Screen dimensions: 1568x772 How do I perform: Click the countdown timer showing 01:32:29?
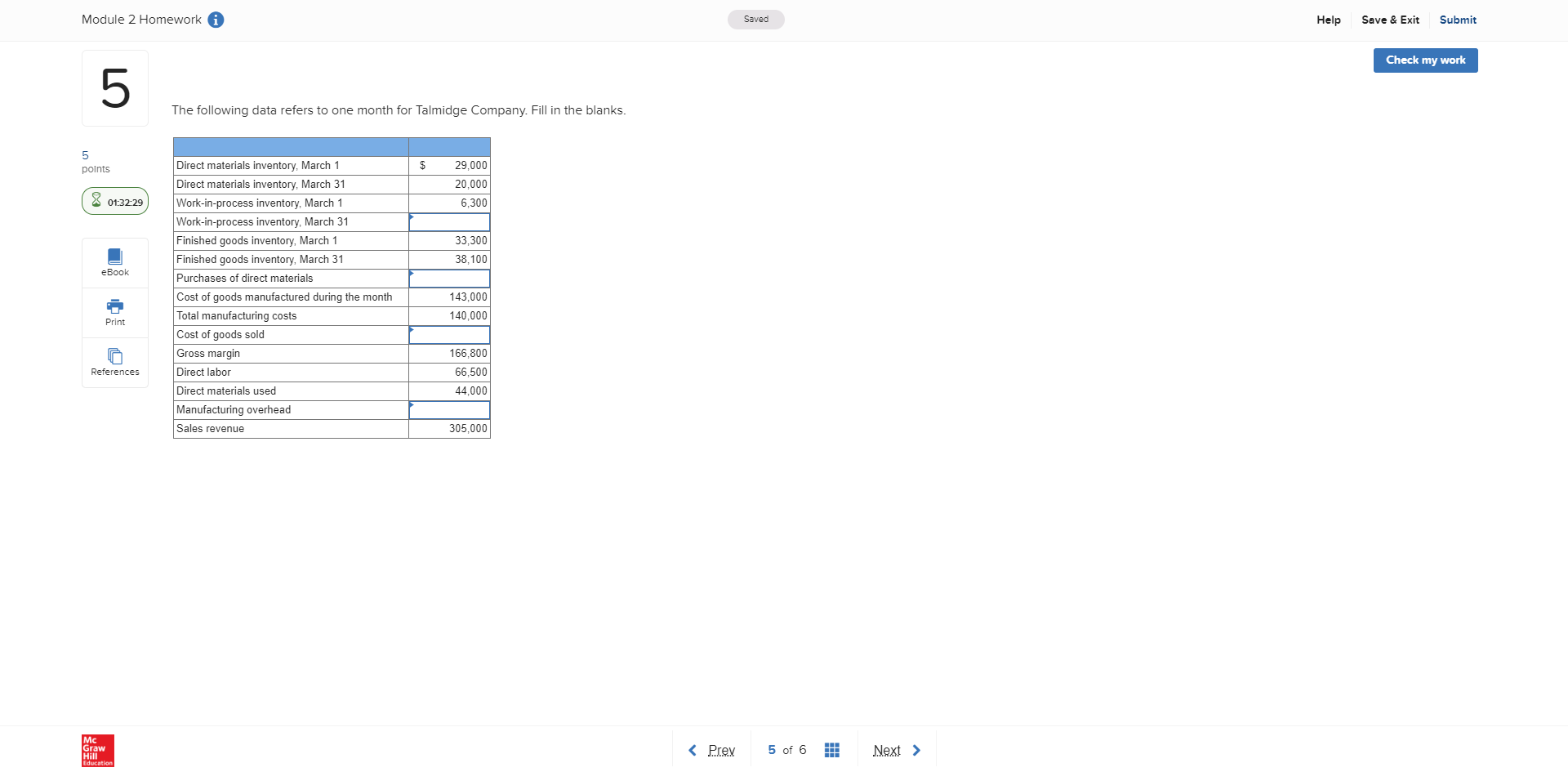114,201
